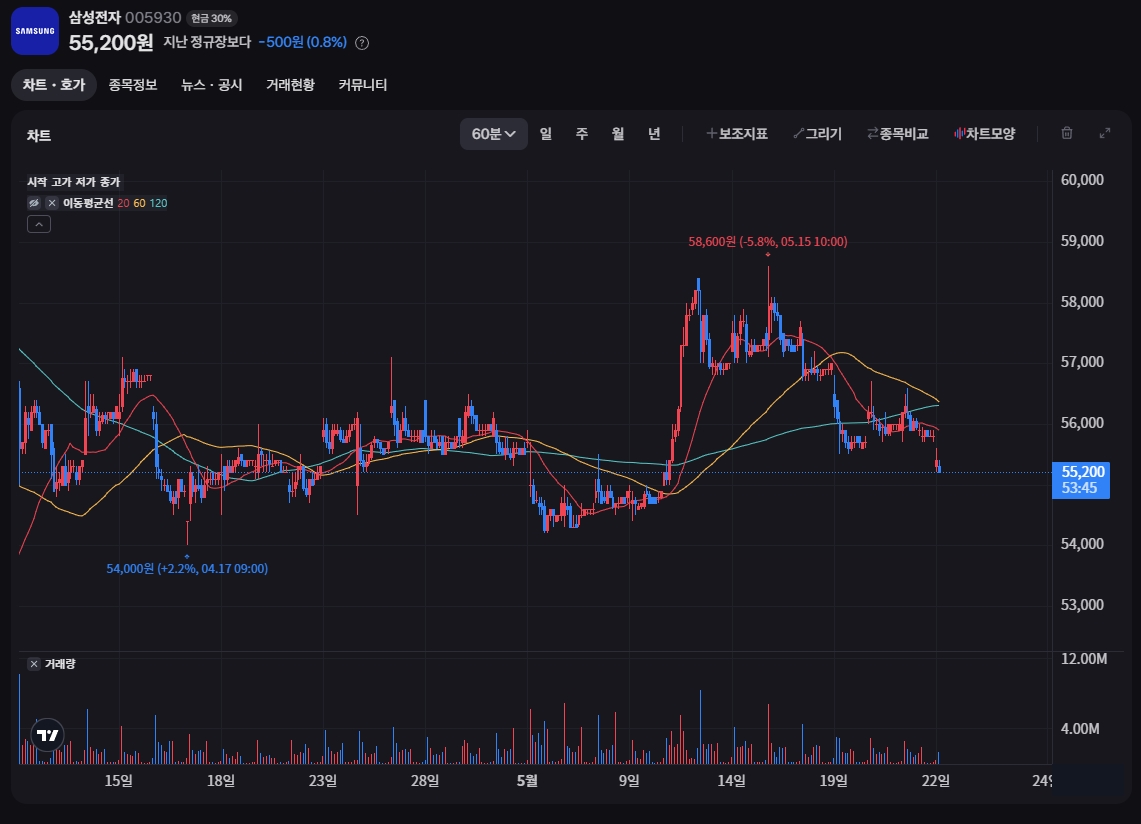The height and width of the screenshot is (824, 1141).
Task: Click the Samsung logo icon
Action: 35,31
